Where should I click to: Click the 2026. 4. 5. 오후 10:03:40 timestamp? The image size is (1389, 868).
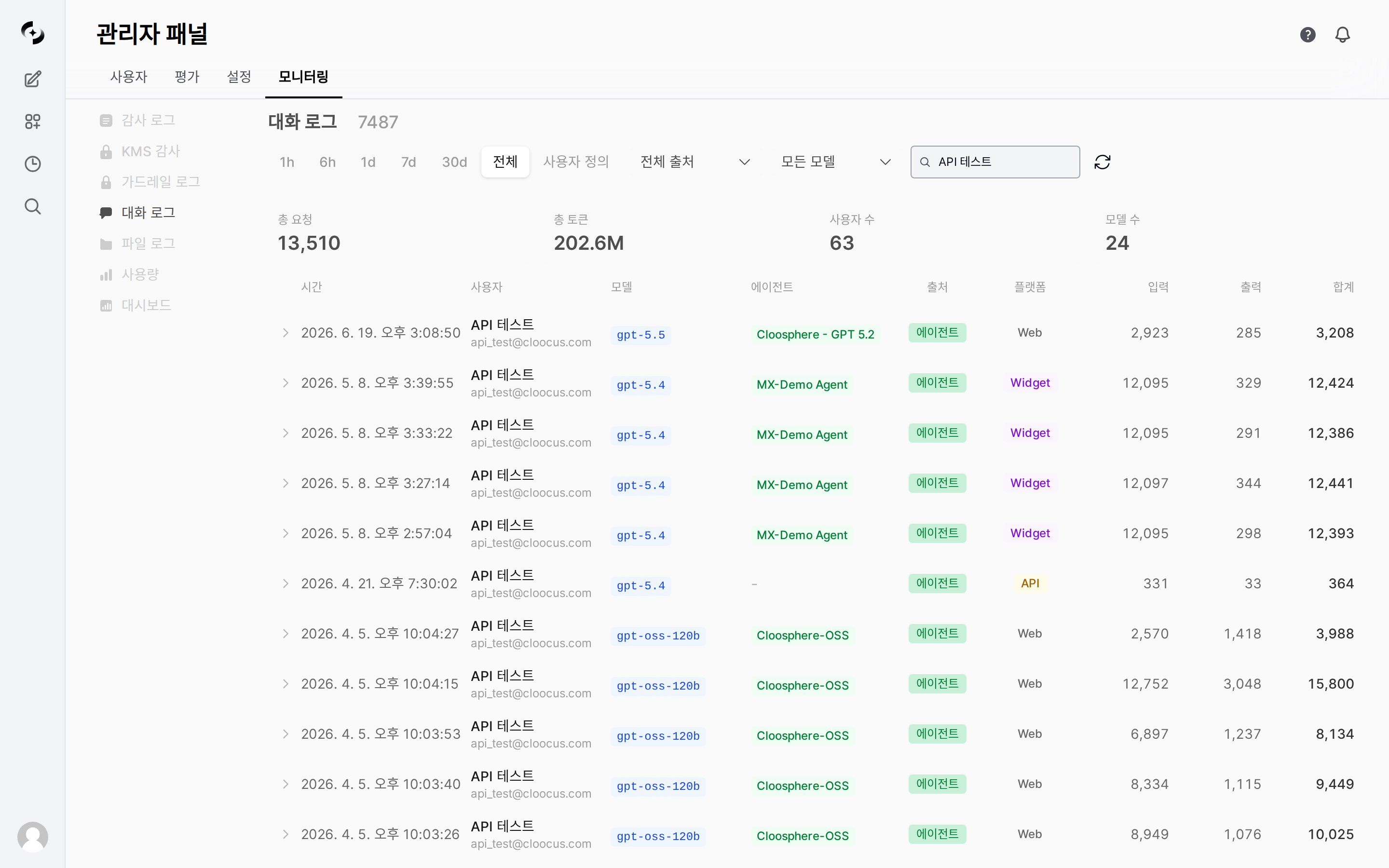pos(381,784)
